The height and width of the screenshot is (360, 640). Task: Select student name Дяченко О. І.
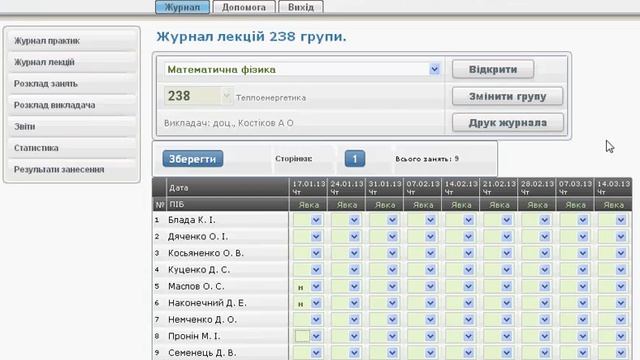[x=198, y=237]
